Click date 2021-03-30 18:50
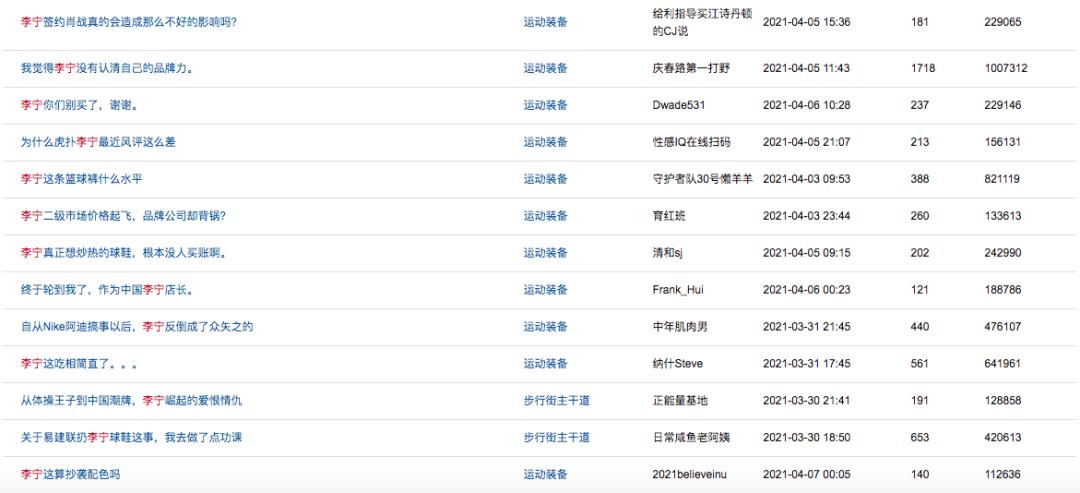The width and height of the screenshot is (1080, 493). click(x=807, y=437)
